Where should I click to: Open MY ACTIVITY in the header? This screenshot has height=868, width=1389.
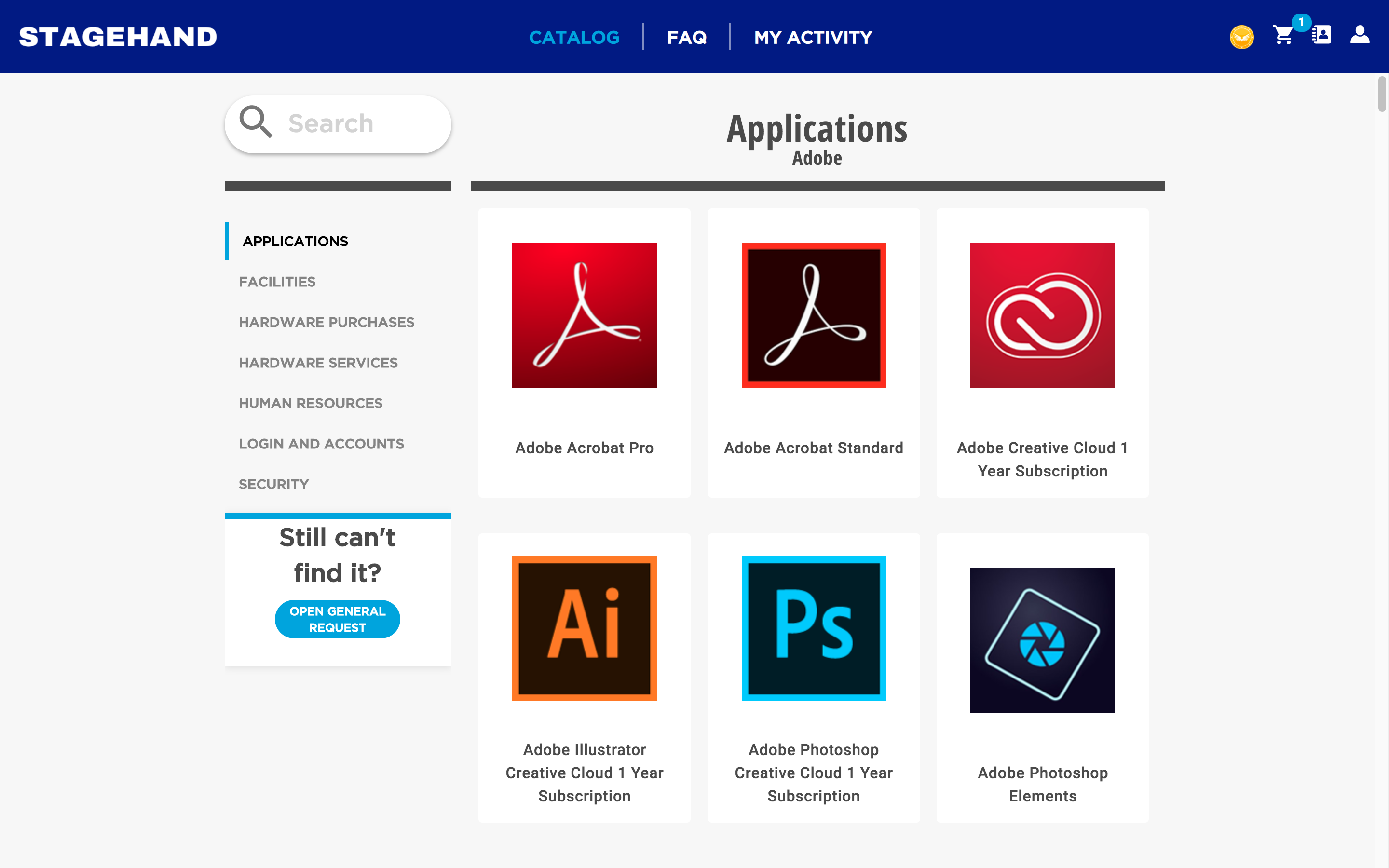[x=813, y=37]
